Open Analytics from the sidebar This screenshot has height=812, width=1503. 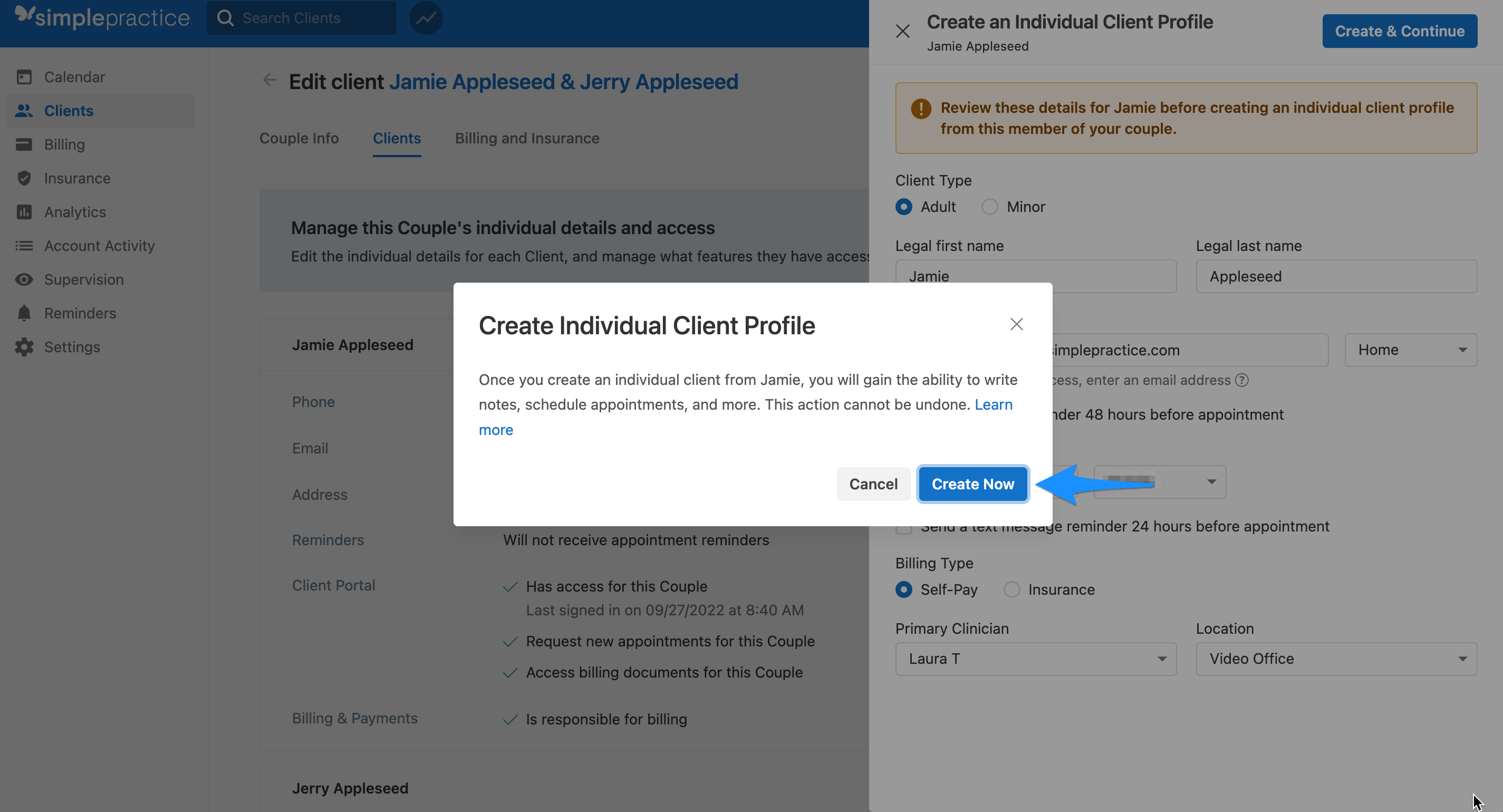tap(75, 212)
